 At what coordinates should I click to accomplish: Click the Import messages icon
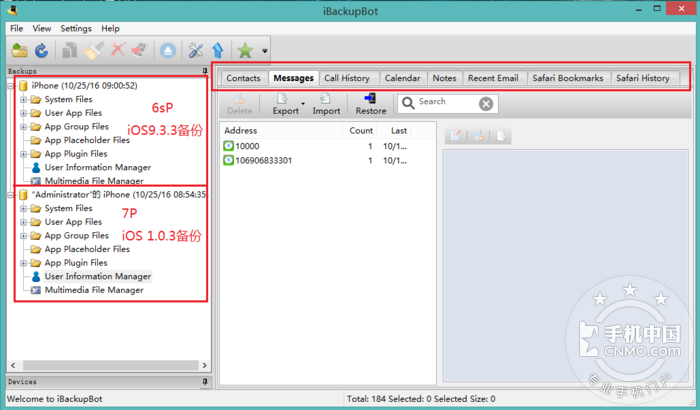pos(326,104)
